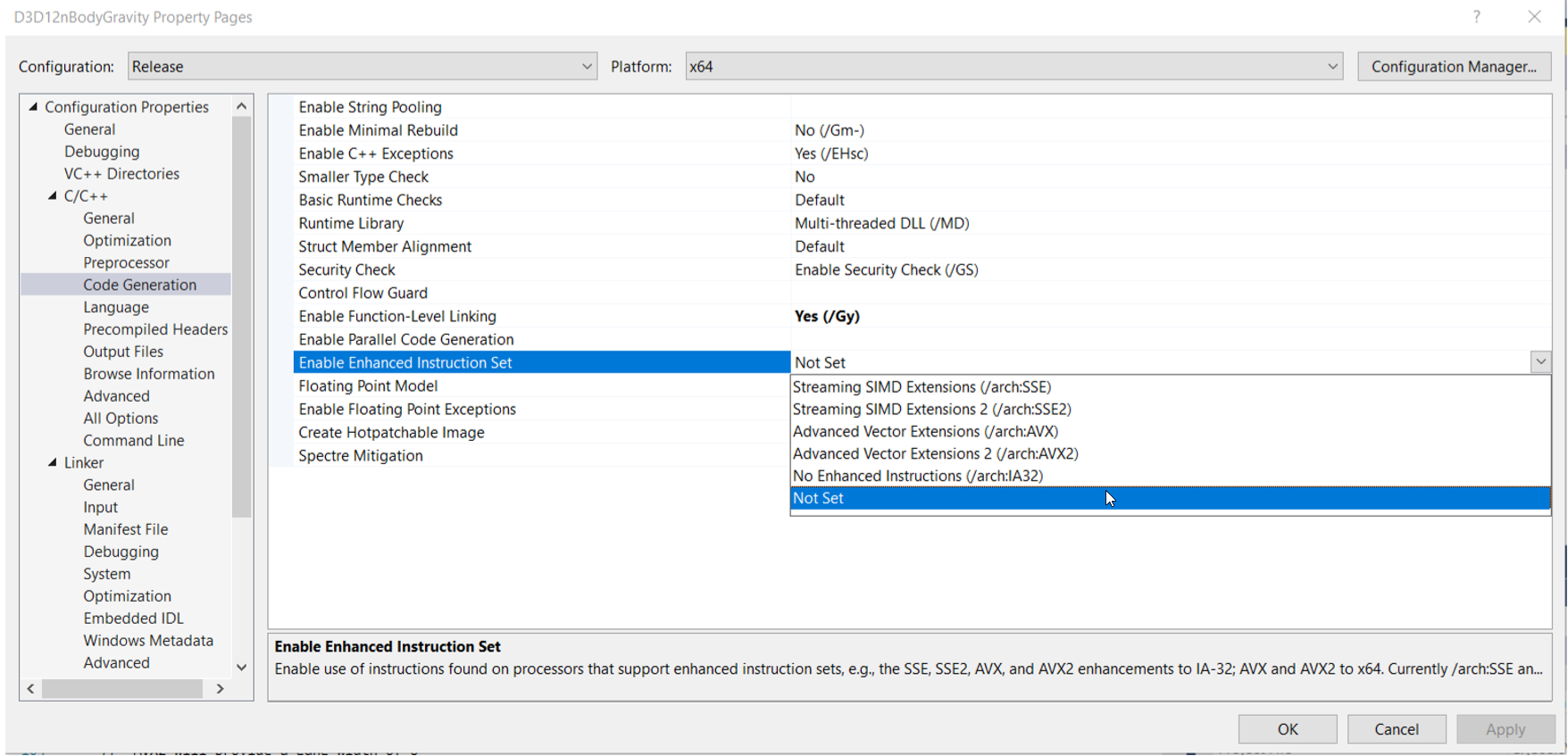
Task: Open the Language page
Action: 116,307
